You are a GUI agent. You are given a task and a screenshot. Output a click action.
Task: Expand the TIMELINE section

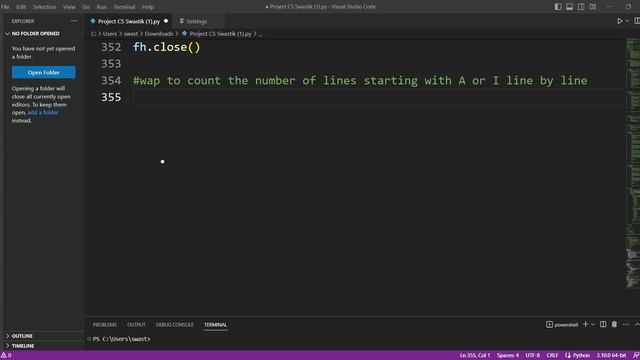point(23,346)
